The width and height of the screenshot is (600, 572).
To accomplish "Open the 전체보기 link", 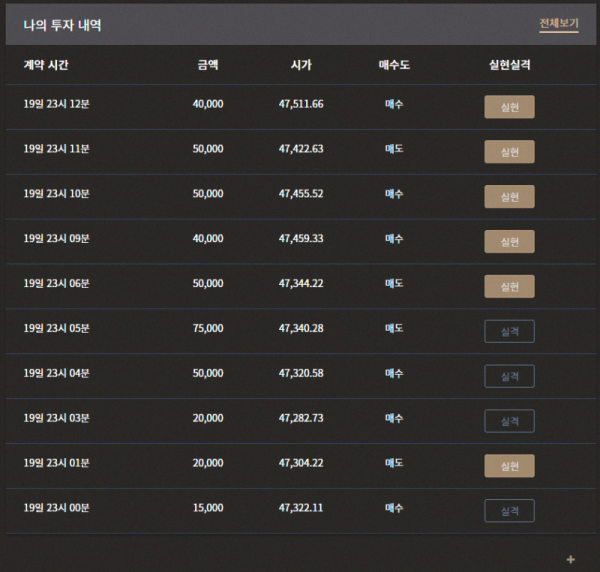I will pyautogui.click(x=559, y=24).
